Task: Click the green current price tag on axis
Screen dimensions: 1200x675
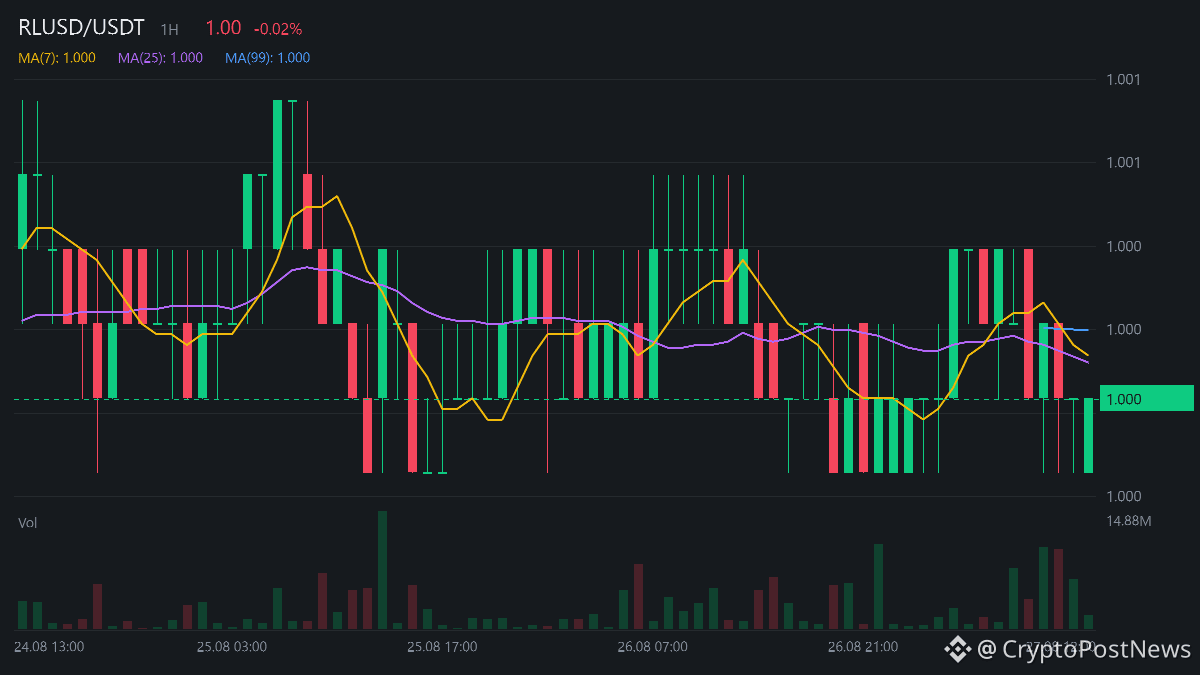Action: click(1146, 399)
